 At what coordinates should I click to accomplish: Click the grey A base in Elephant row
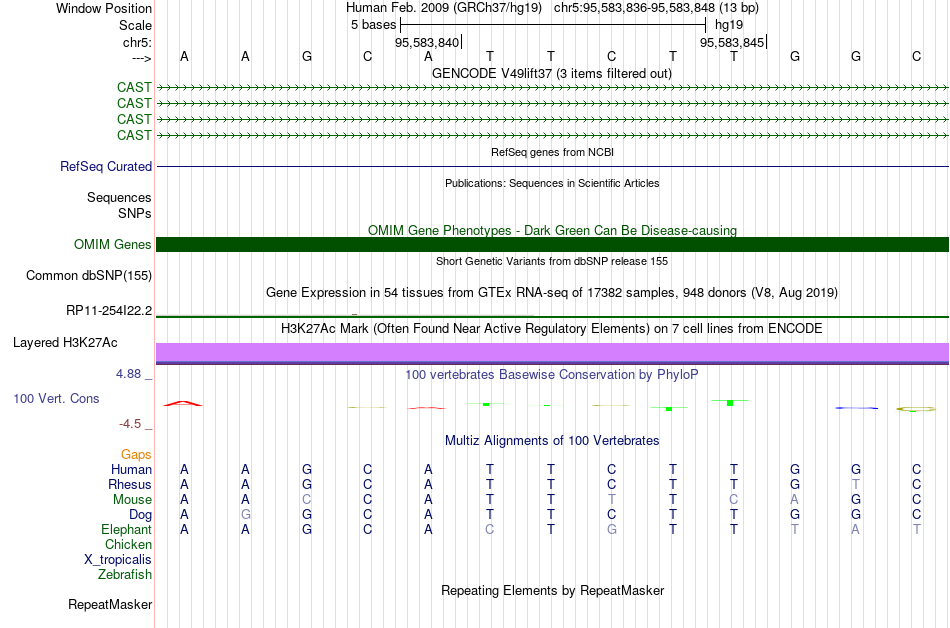click(855, 529)
